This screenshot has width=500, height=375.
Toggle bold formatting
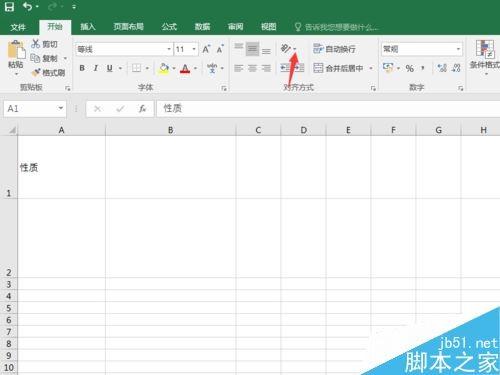tap(82, 68)
